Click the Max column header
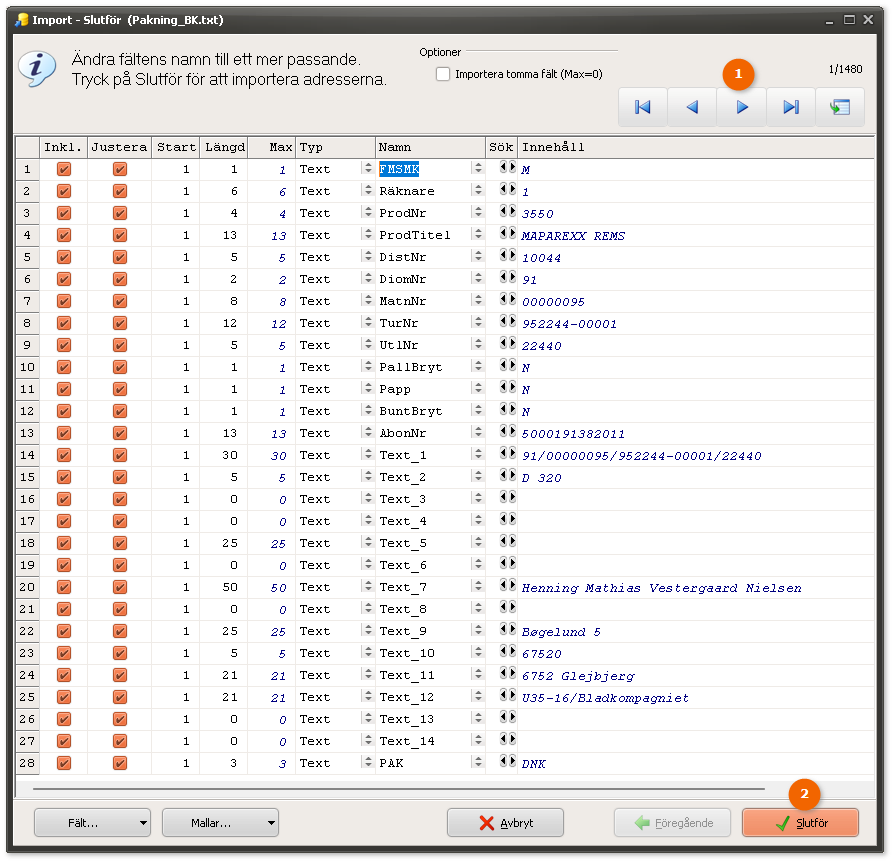Image resolution: width=894 pixels, height=863 pixels. [271, 147]
